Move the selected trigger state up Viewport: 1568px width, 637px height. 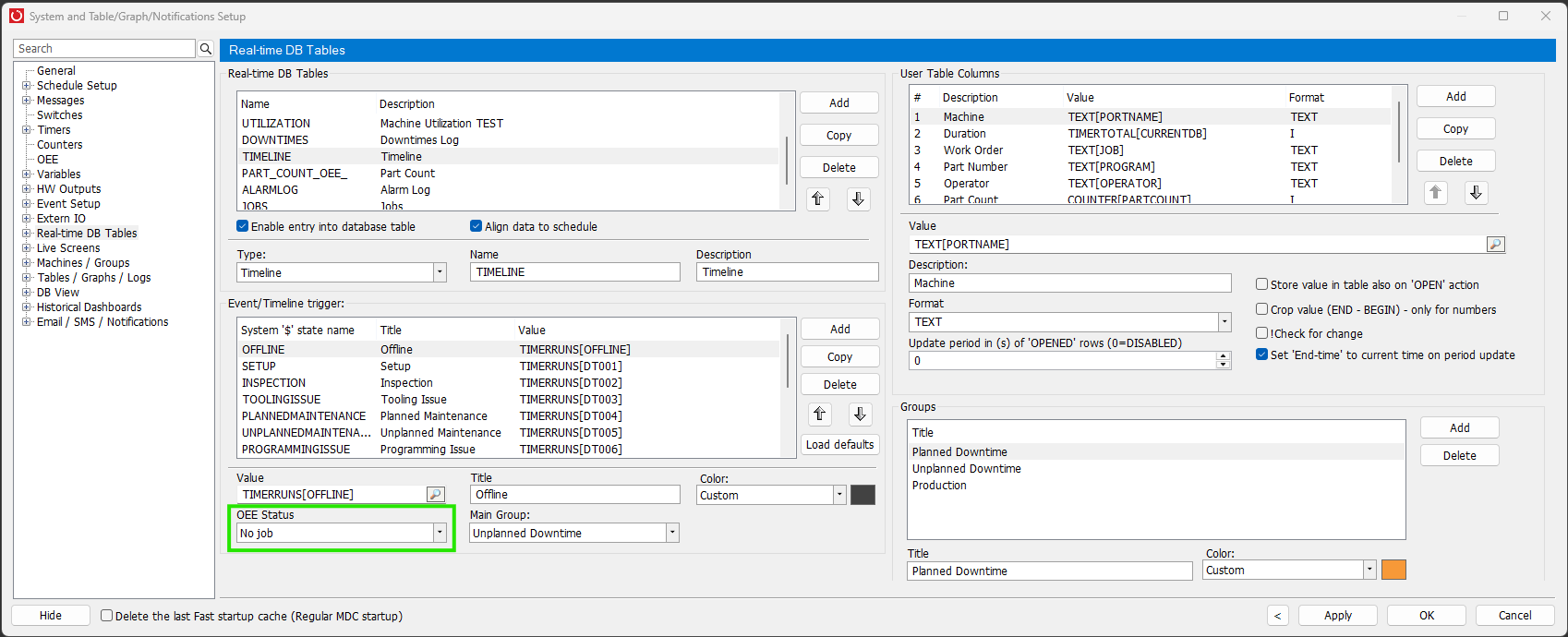click(x=819, y=415)
